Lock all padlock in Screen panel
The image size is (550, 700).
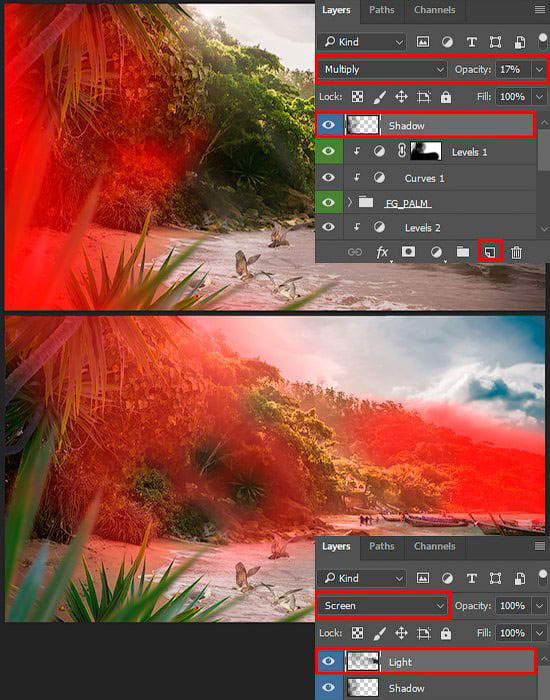point(446,633)
